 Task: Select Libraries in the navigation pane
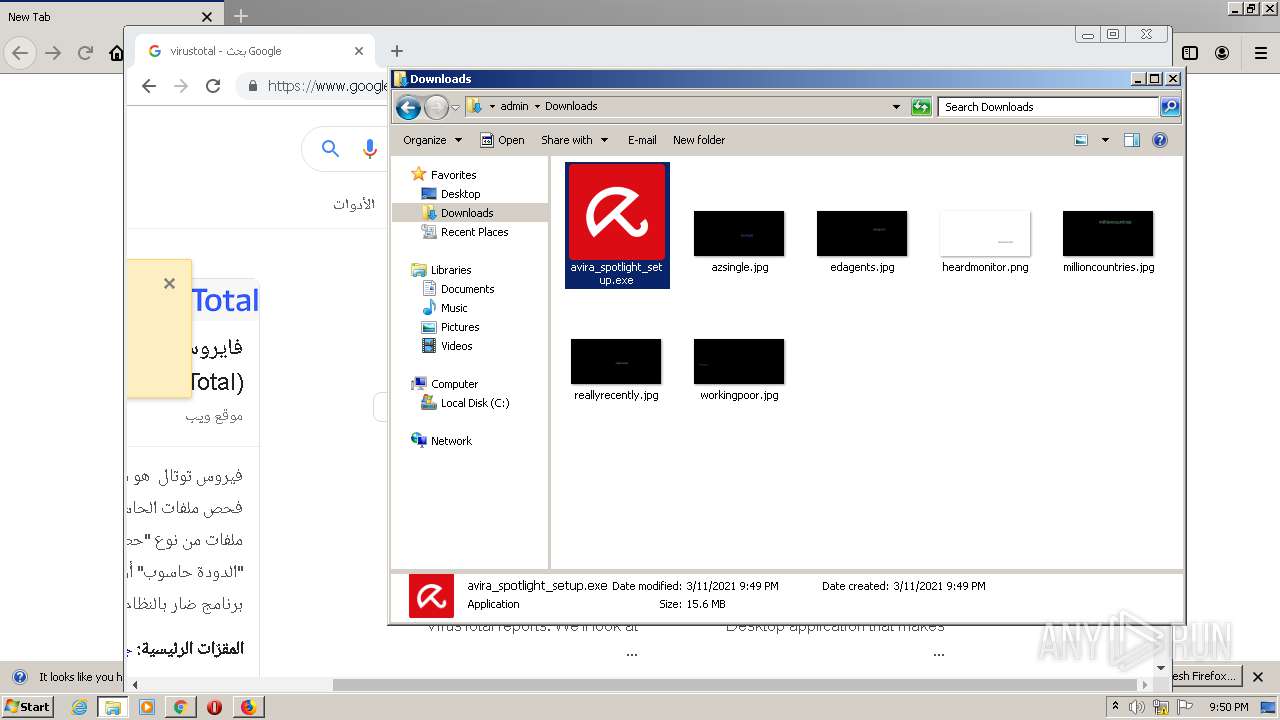(x=451, y=270)
